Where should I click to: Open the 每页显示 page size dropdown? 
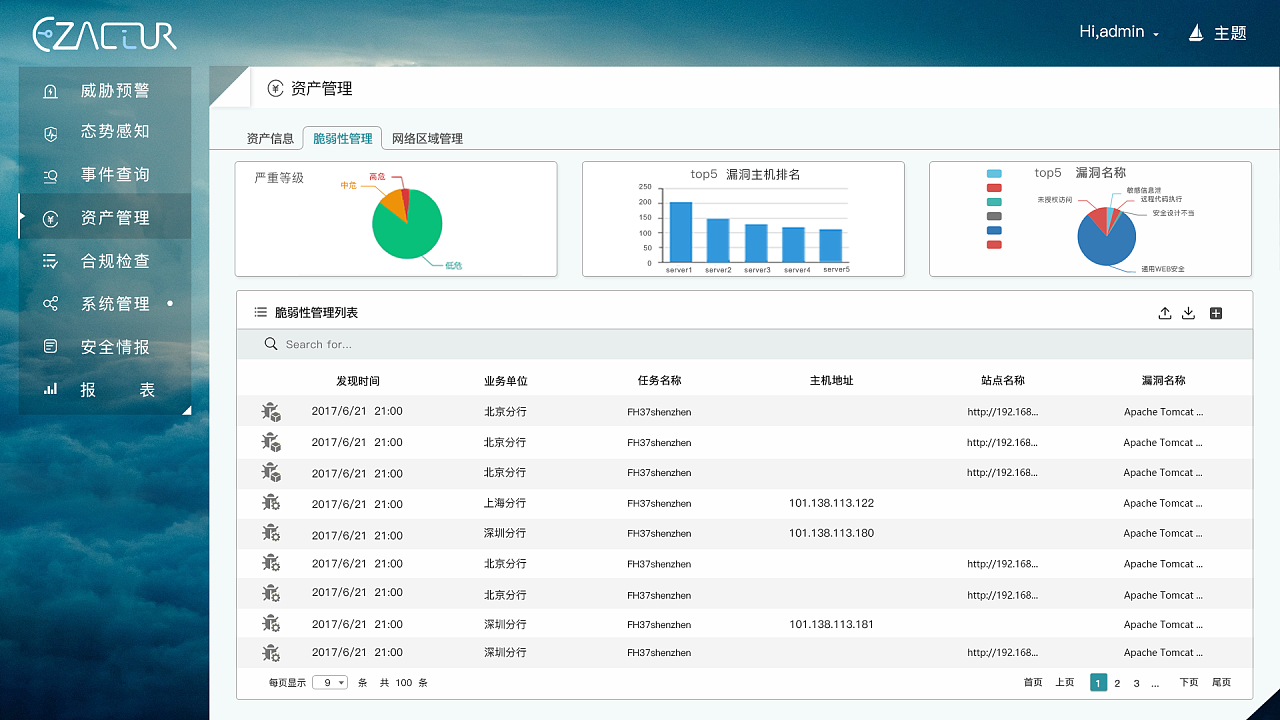(x=330, y=682)
